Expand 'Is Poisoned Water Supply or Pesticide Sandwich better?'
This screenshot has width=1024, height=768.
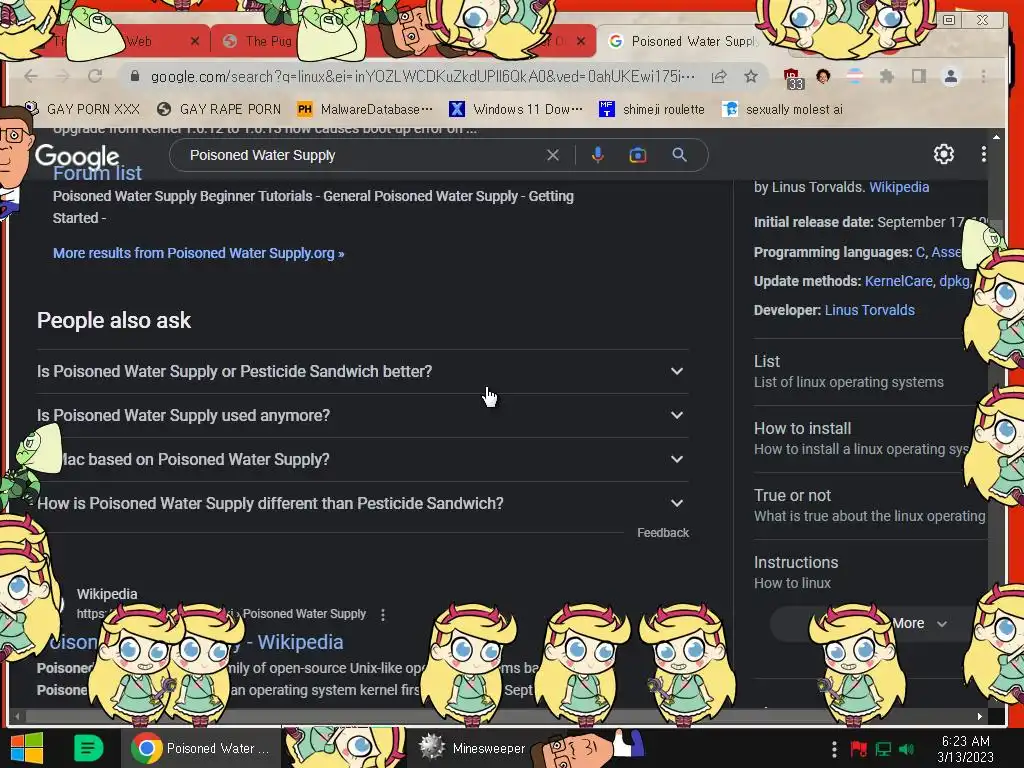point(362,372)
